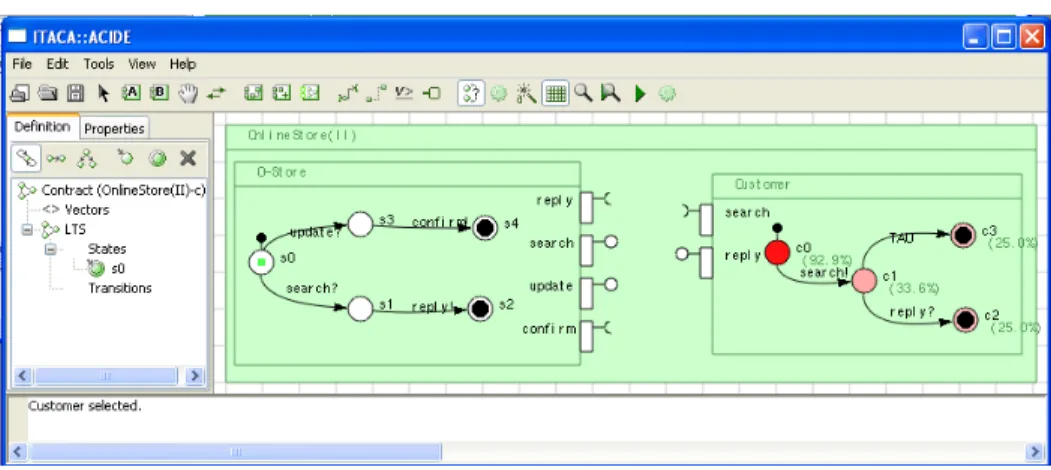Click the 'Customer selected.' status message
Screen dimensions: 1051x470
pos(84,406)
